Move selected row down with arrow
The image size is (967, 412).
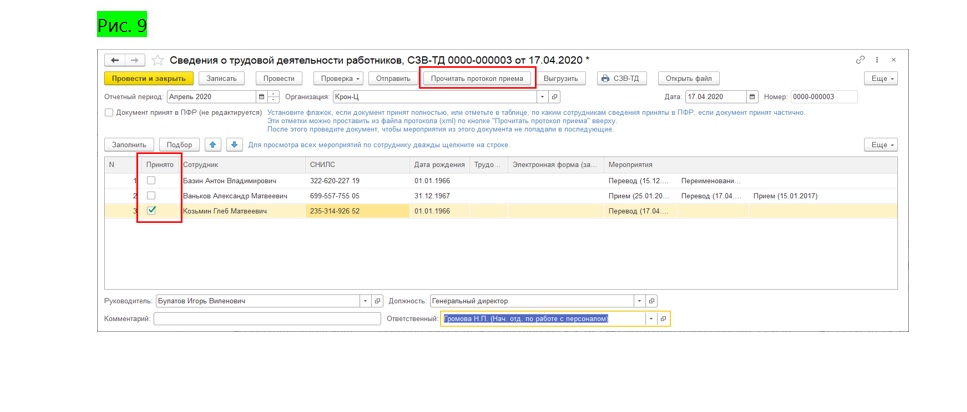pos(234,145)
